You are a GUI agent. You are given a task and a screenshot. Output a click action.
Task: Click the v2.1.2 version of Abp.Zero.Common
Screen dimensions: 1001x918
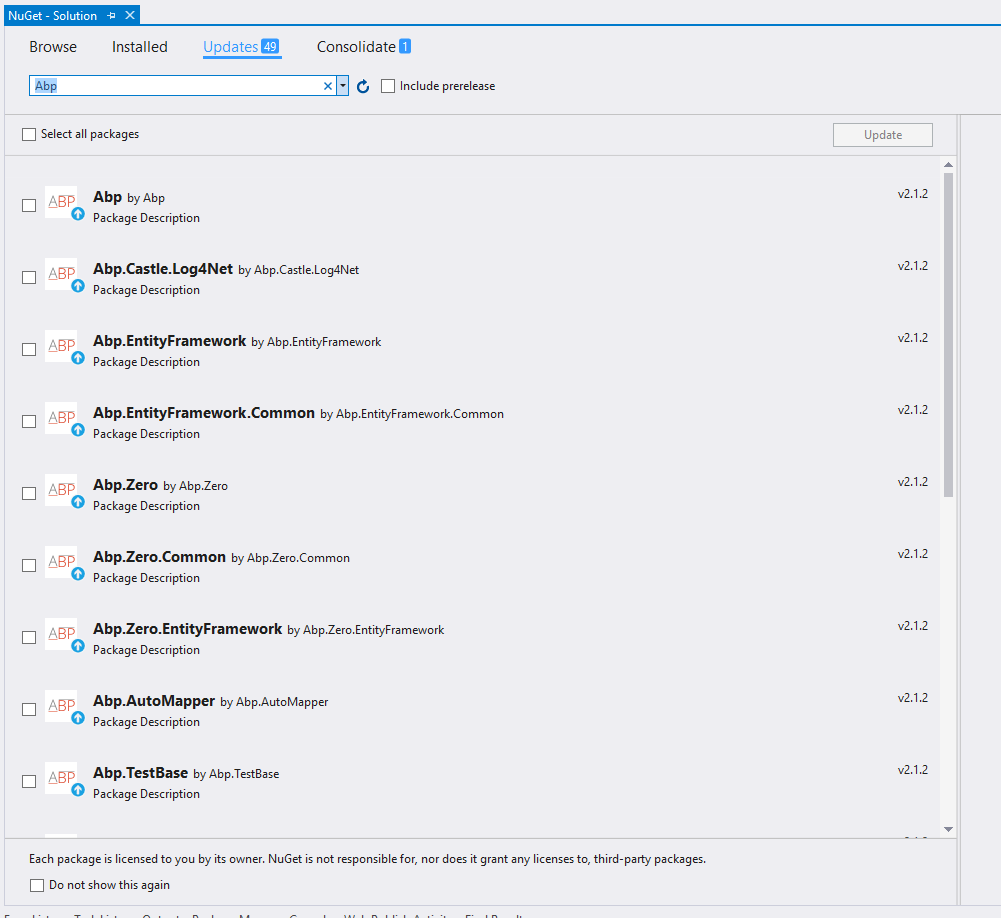tap(913, 554)
